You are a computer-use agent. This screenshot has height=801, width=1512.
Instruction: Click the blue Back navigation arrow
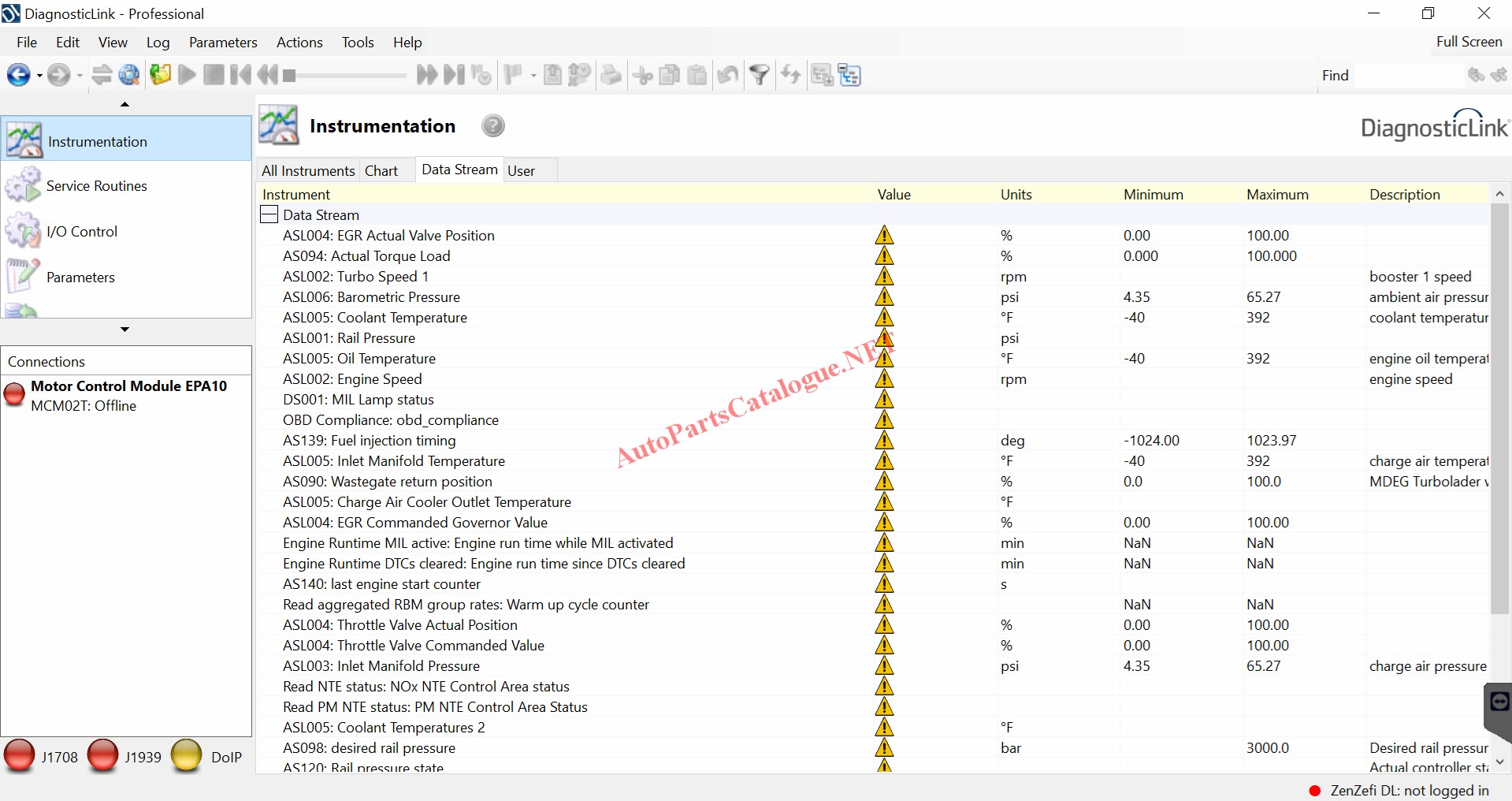[17, 76]
